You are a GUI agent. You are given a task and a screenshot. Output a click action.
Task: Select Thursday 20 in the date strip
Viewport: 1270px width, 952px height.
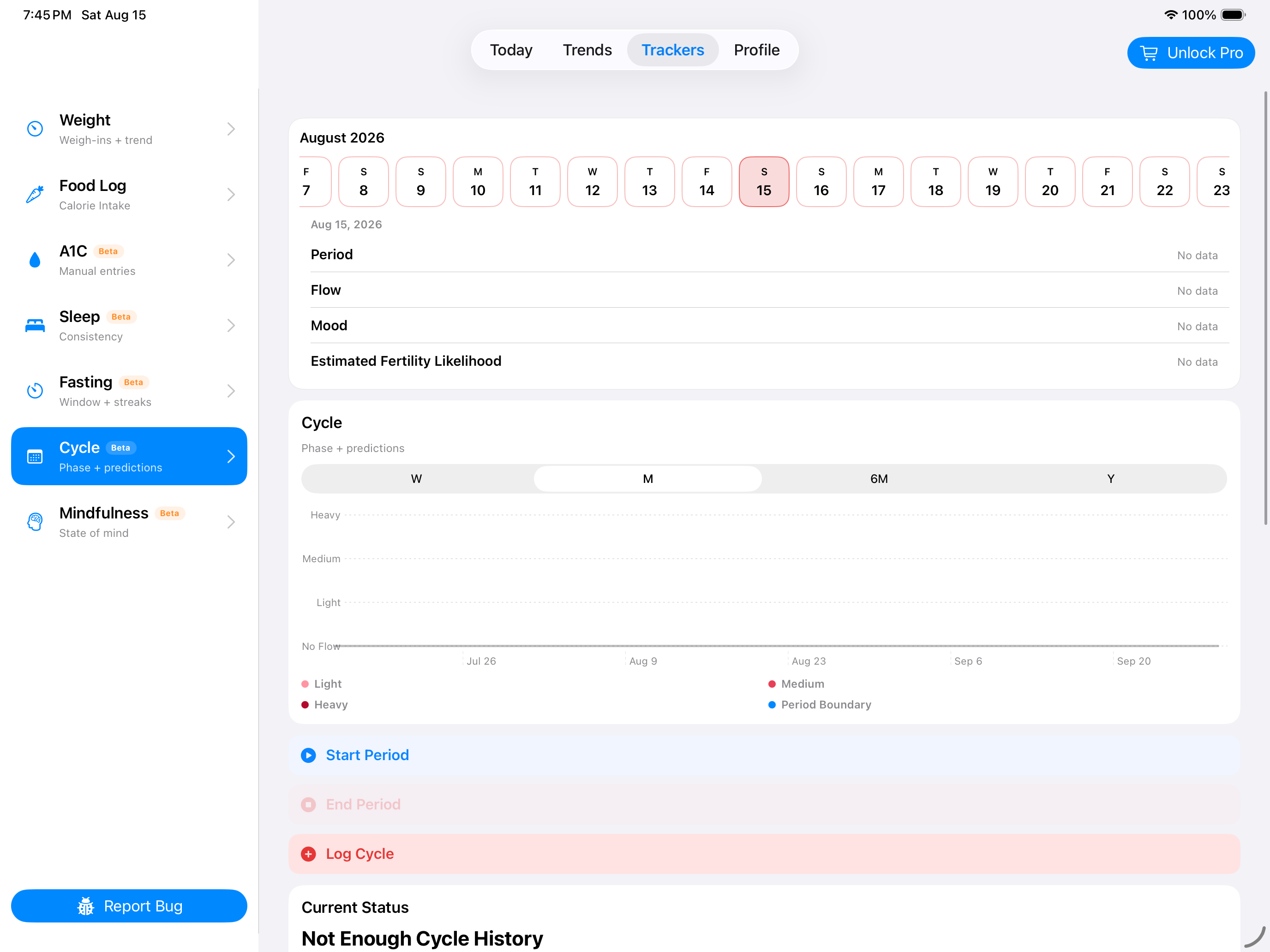click(1050, 181)
